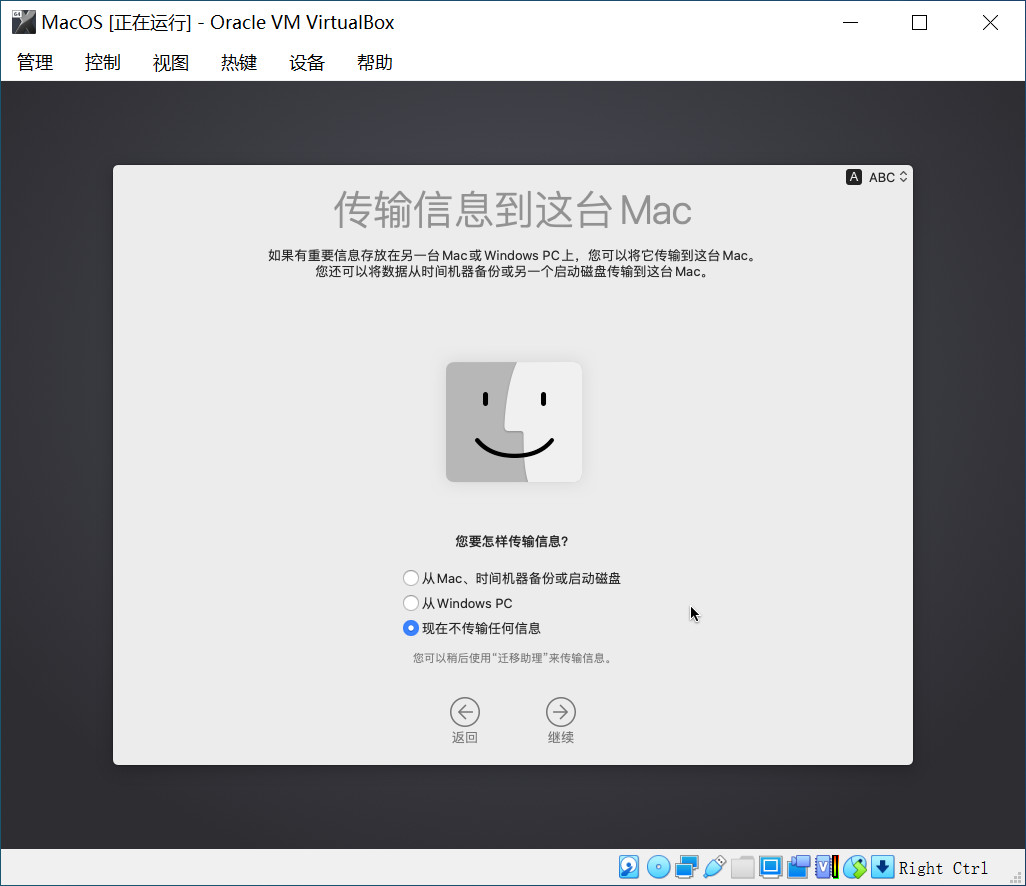Select 从Mac、时间机器备份或启动磁盘 option

click(x=512, y=578)
